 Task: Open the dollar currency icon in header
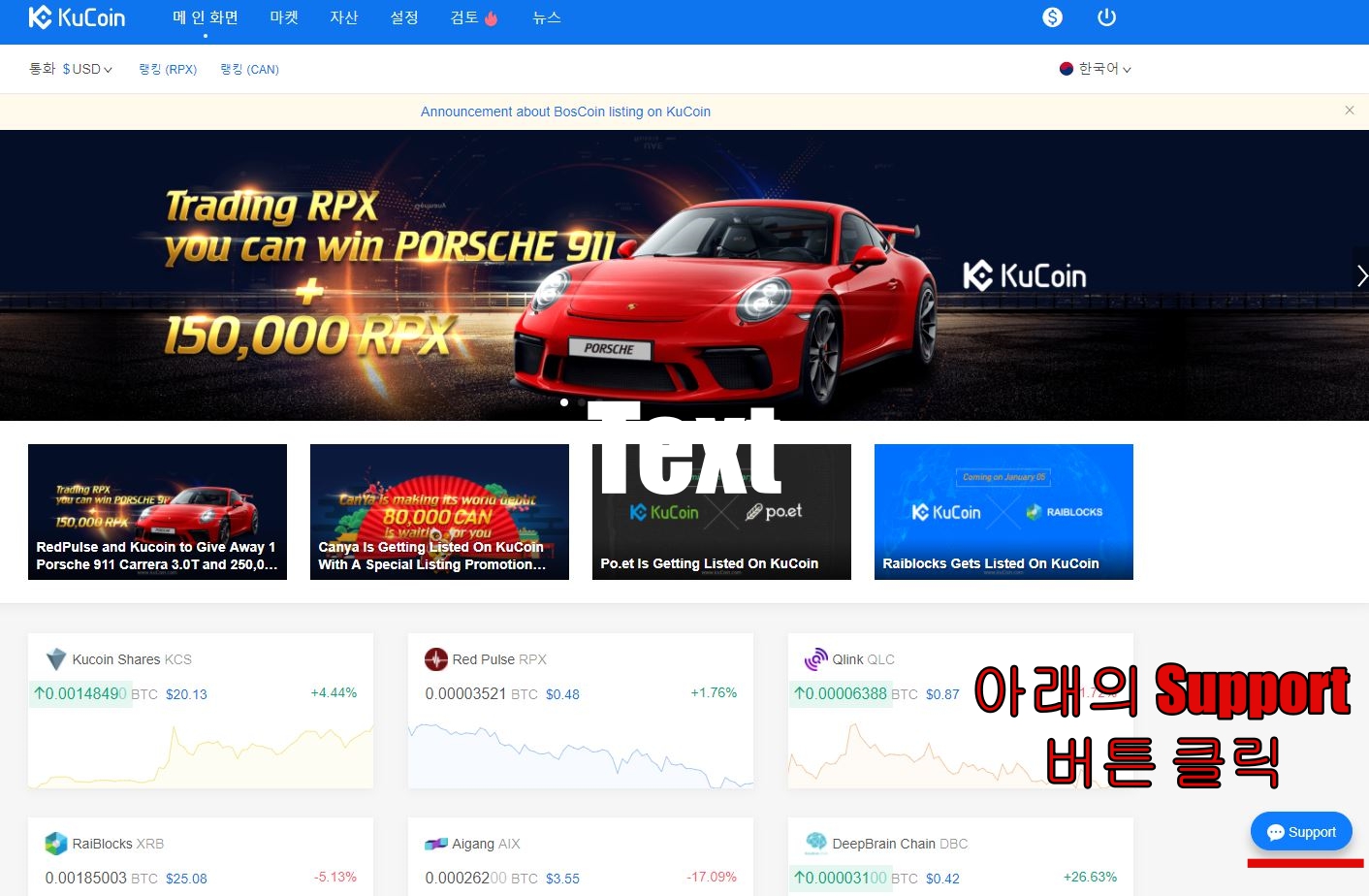click(1052, 17)
